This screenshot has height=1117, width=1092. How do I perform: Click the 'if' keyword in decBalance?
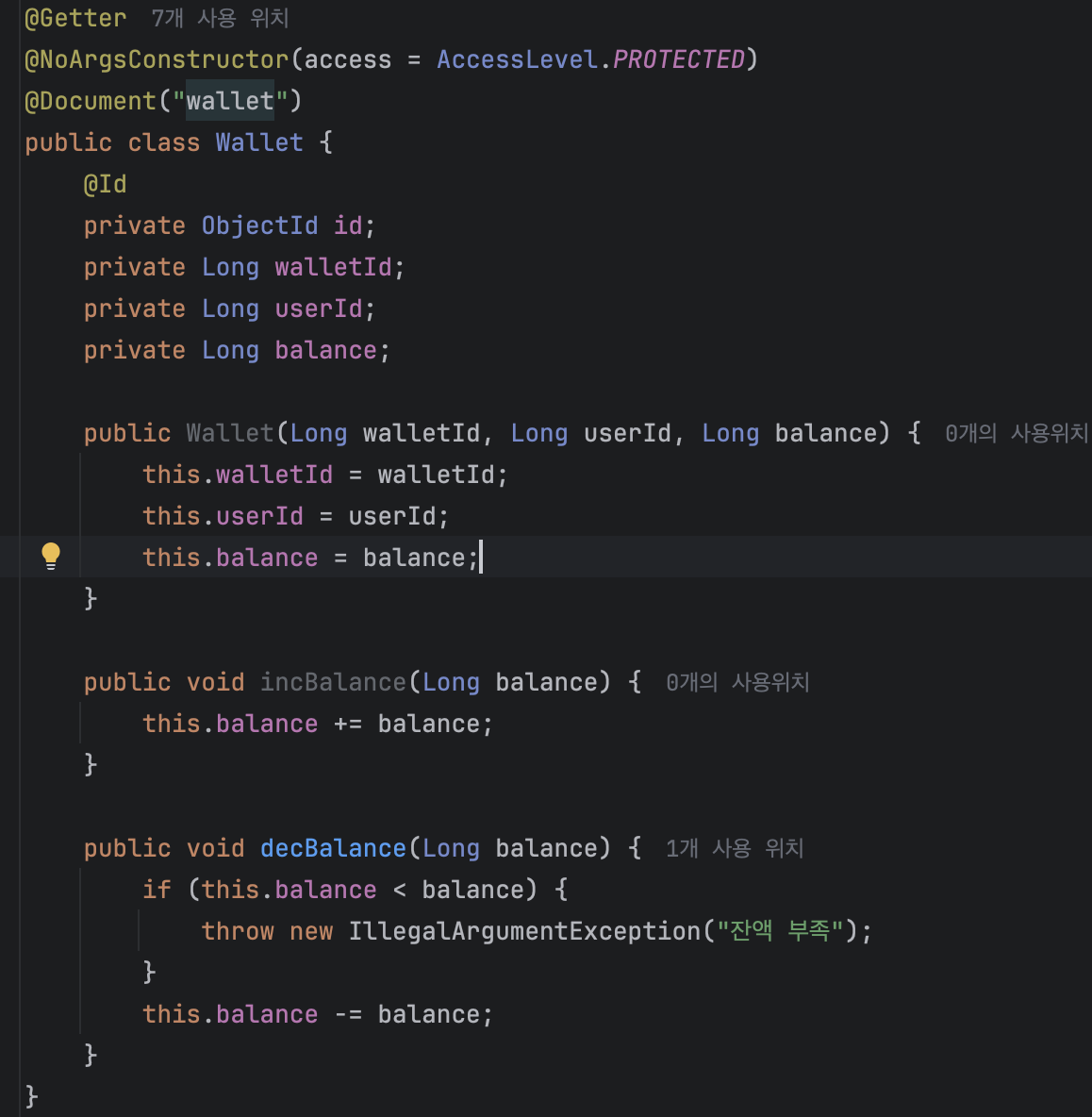[x=157, y=890]
